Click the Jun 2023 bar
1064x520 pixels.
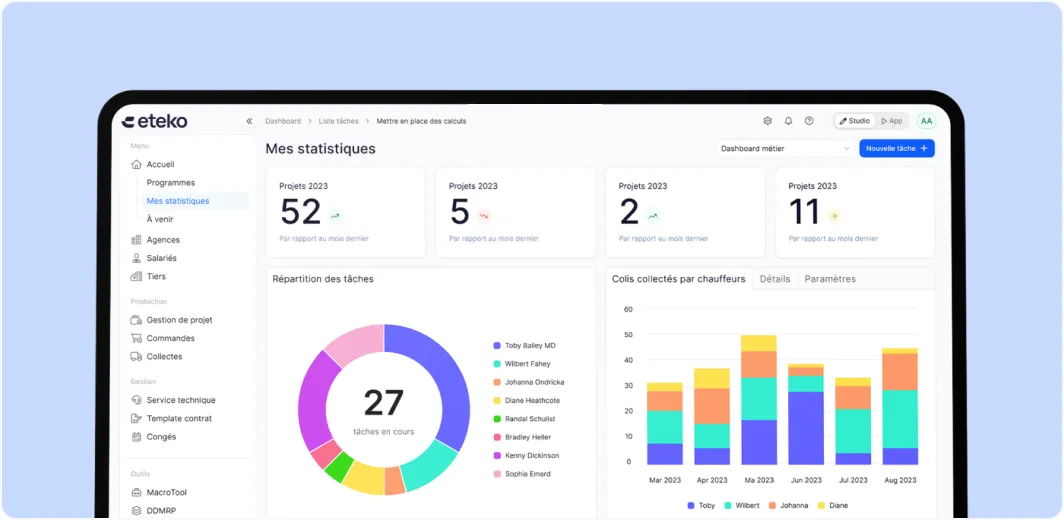click(x=805, y=415)
